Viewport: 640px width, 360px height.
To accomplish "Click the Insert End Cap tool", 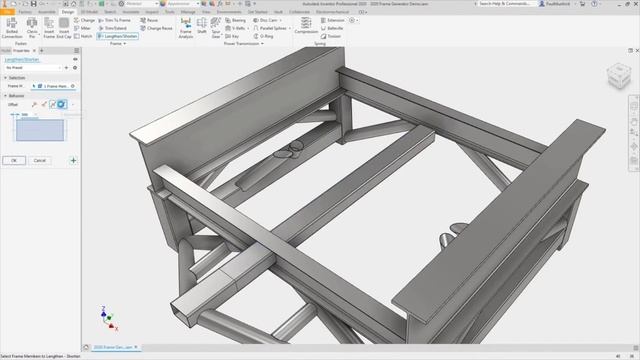I will (64, 28).
